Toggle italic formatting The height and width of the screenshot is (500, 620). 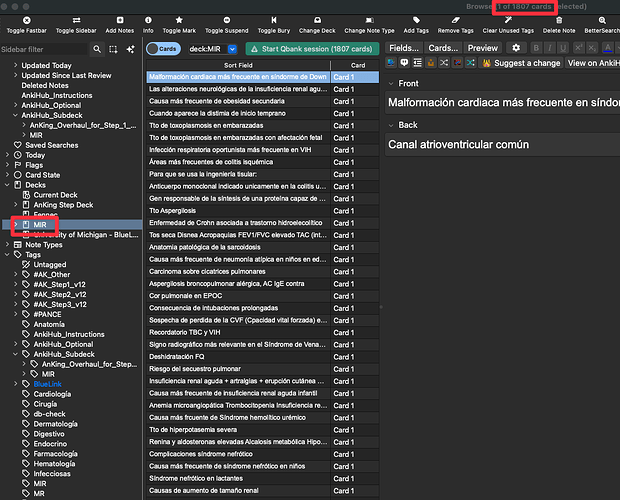[x=550, y=48]
